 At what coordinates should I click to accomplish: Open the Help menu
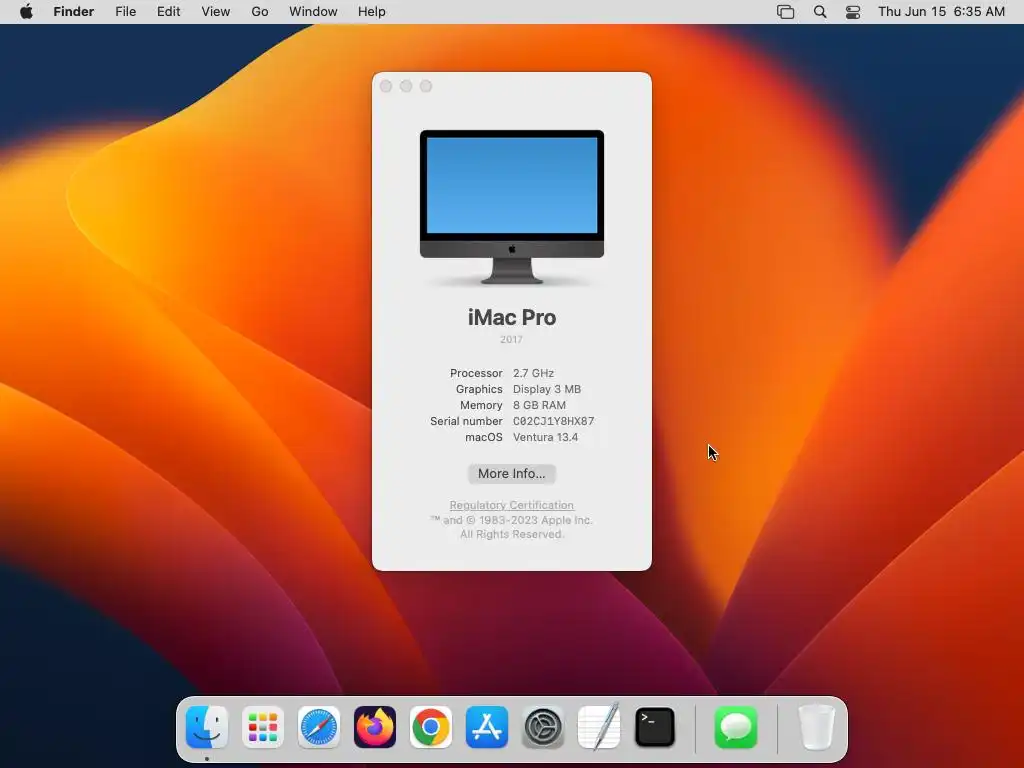click(x=372, y=12)
